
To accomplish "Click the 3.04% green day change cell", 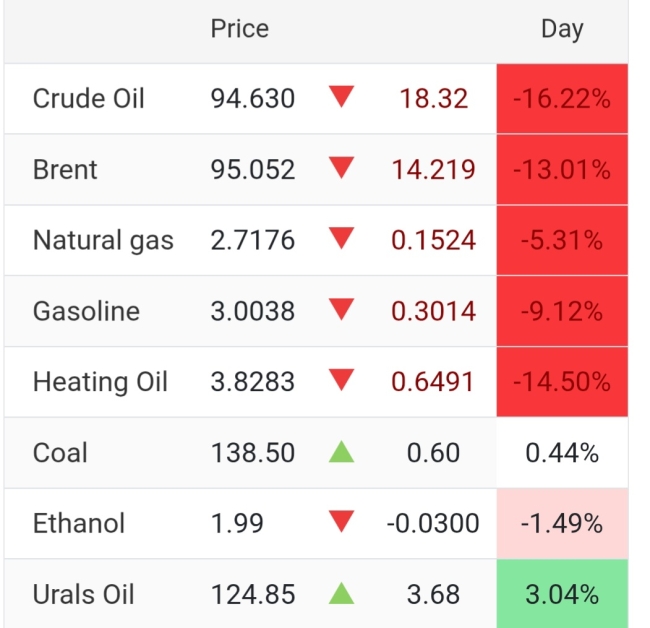I will point(562,595).
